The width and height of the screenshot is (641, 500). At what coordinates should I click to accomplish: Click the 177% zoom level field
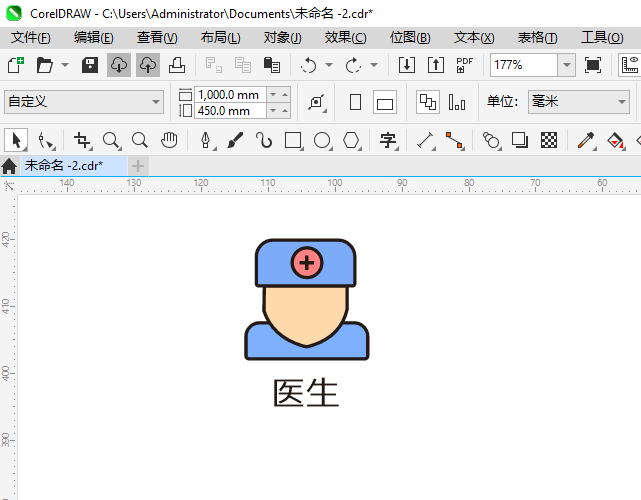[x=524, y=65]
